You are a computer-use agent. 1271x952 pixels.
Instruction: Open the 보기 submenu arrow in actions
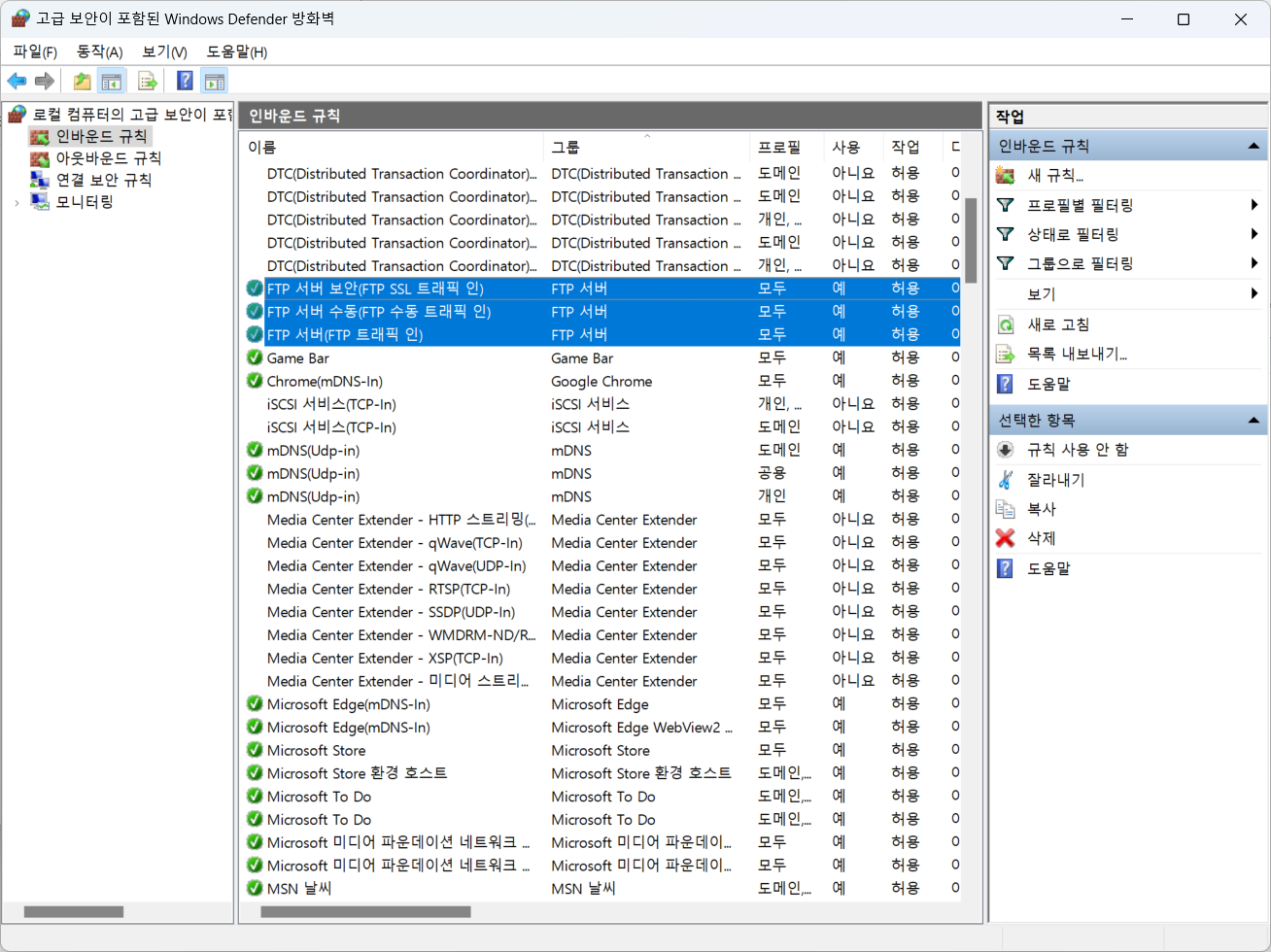[x=1254, y=293]
